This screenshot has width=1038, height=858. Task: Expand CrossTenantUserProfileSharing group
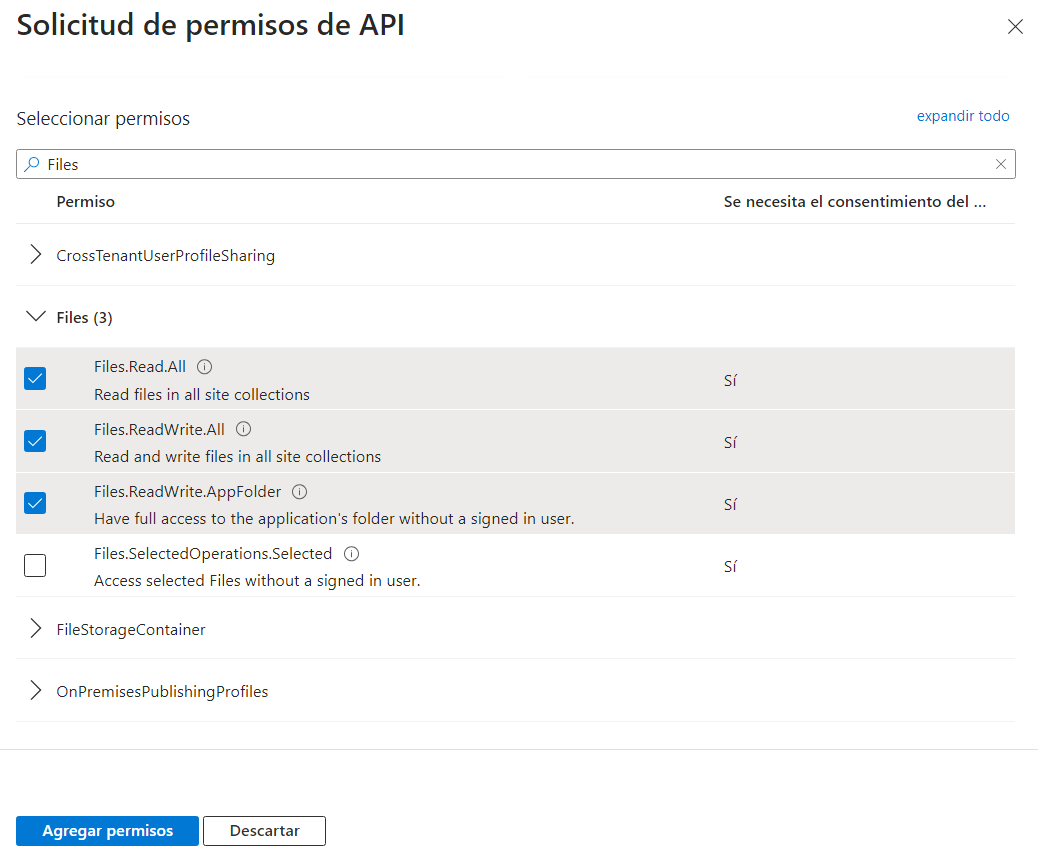pyautogui.click(x=37, y=255)
